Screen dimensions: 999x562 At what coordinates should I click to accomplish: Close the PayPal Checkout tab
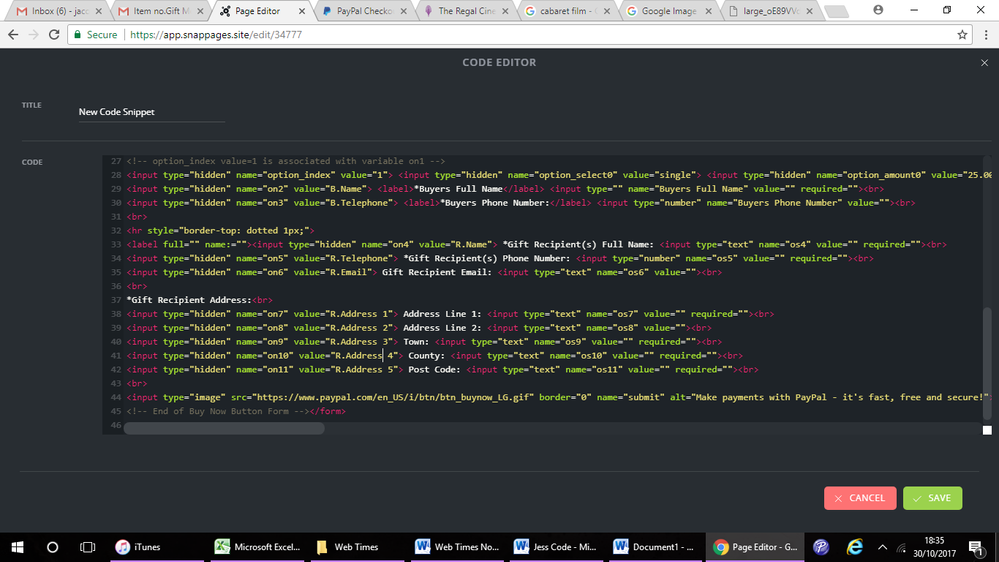point(403,11)
